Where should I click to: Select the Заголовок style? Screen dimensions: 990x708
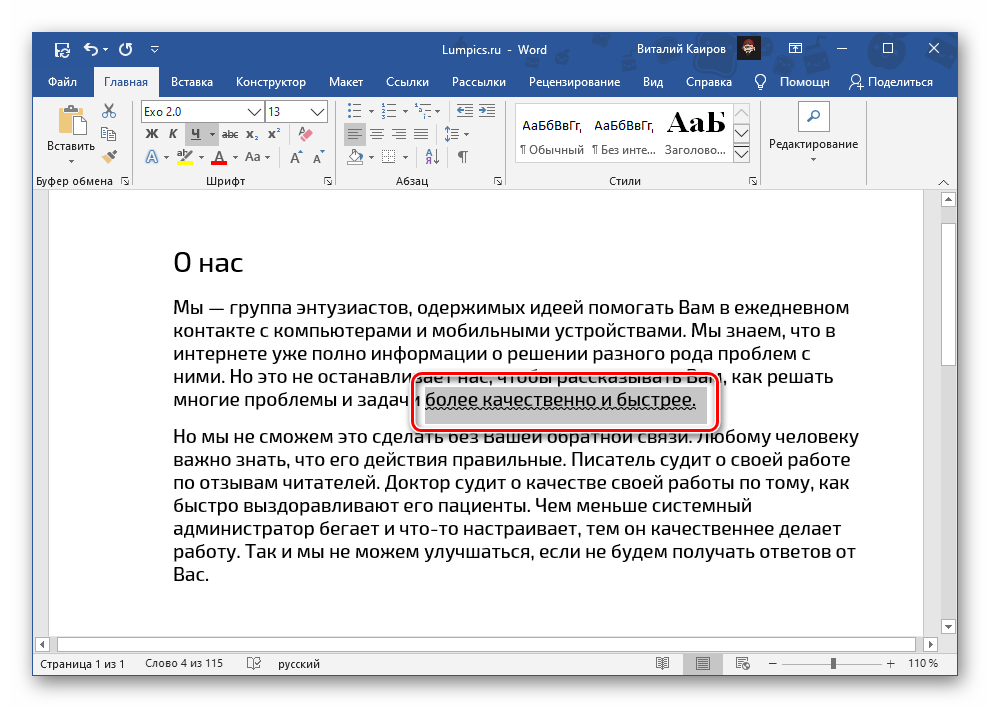(696, 135)
